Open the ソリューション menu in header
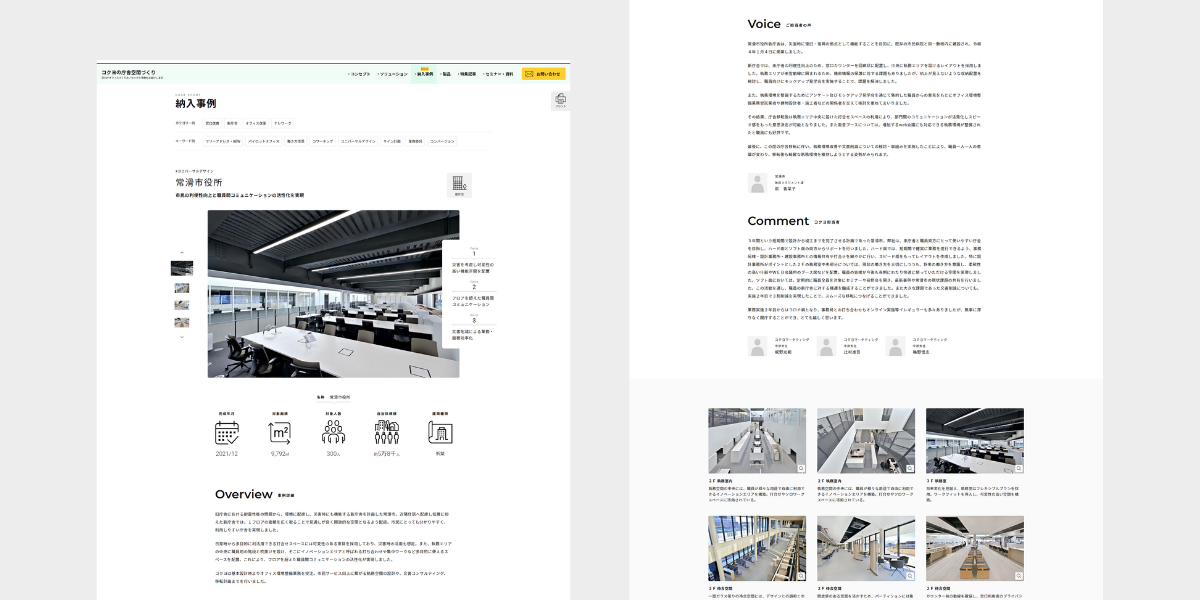Viewport: 1200px width, 600px height. click(392, 74)
